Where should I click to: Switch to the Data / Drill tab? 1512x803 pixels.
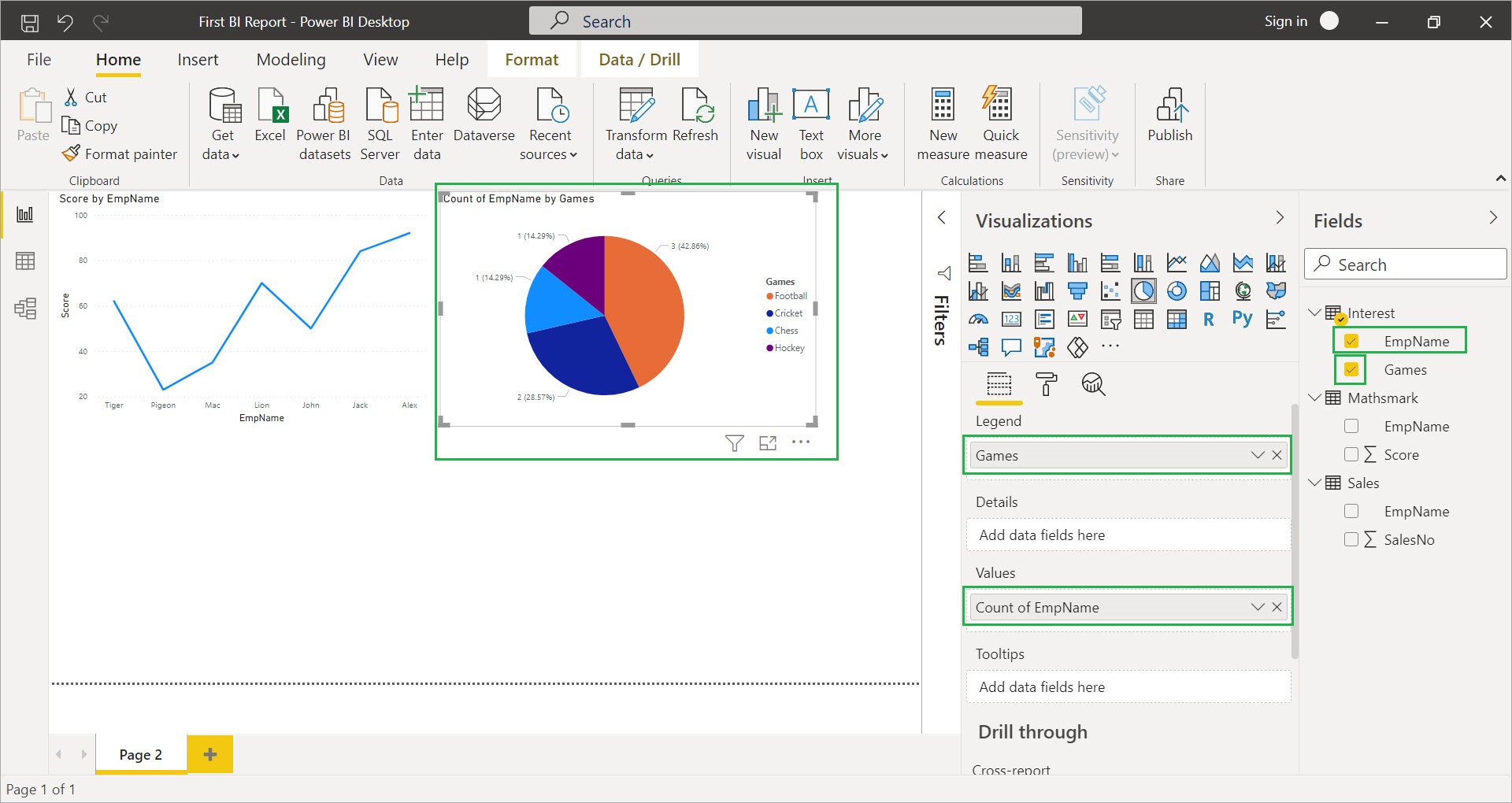[x=639, y=60]
